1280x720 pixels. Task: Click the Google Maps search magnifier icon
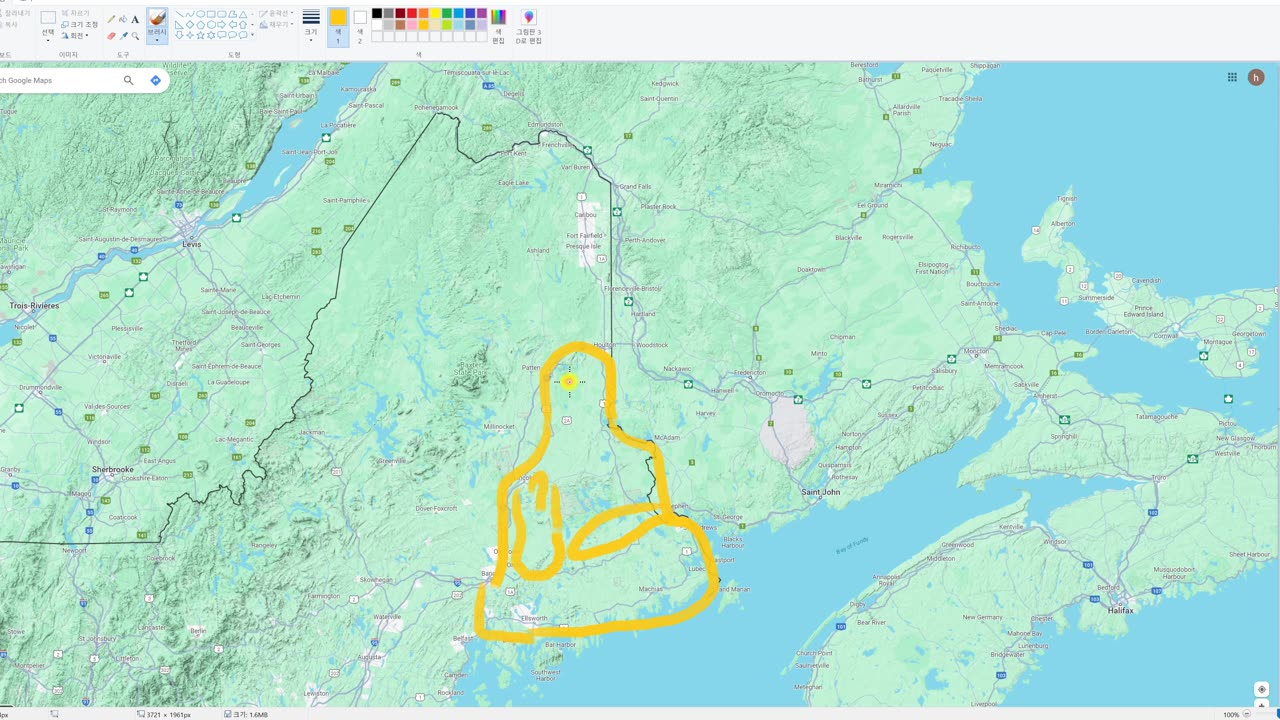click(128, 80)
